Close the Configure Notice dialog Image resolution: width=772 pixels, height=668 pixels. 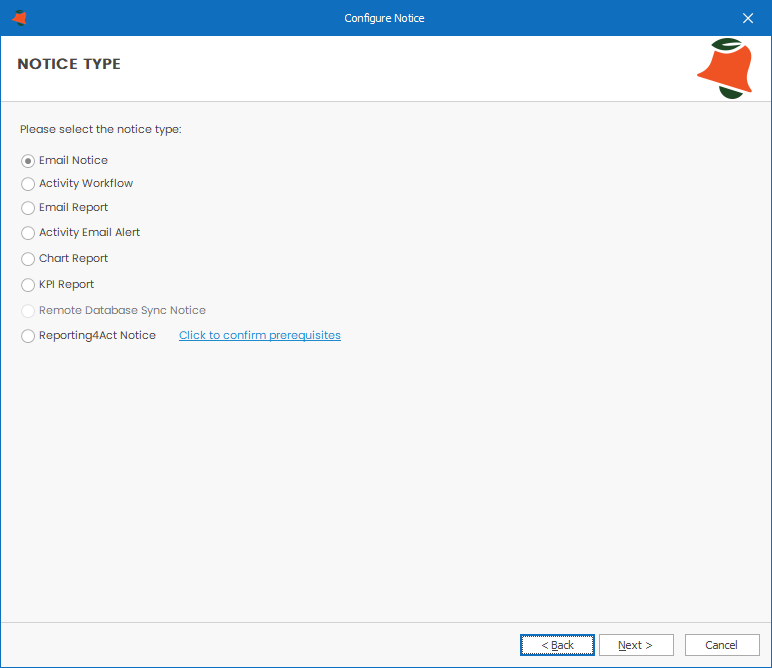tap(747, 18)
